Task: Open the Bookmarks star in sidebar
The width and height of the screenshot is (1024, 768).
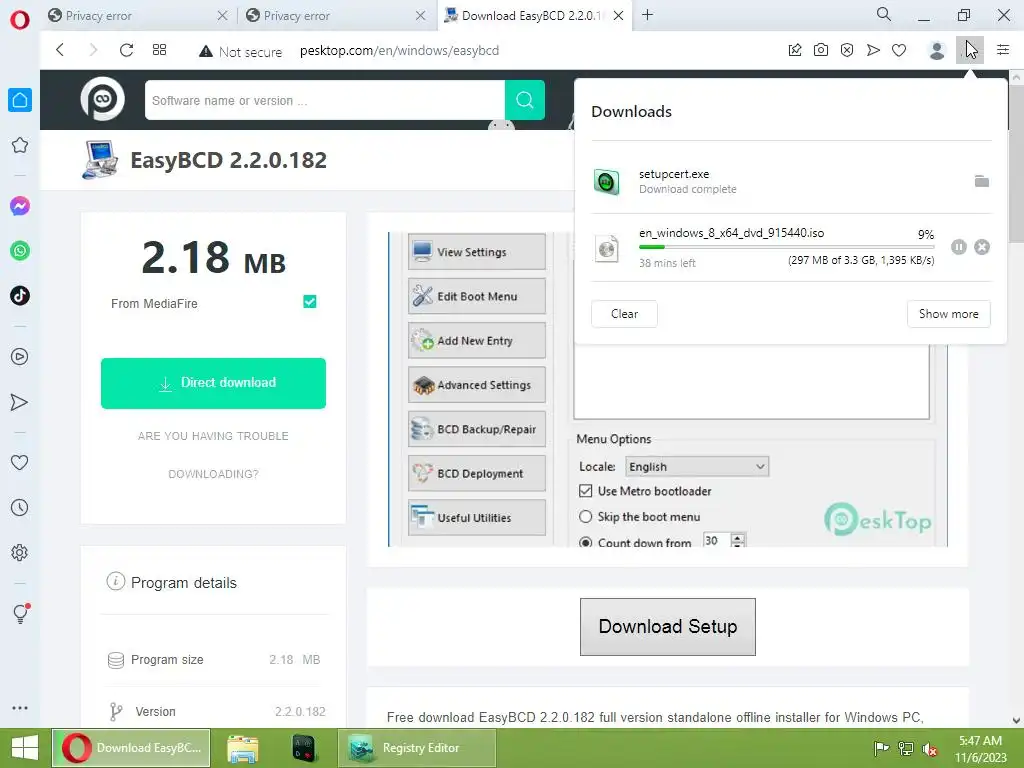Action: pyautogui.click(x=20, y=145)
